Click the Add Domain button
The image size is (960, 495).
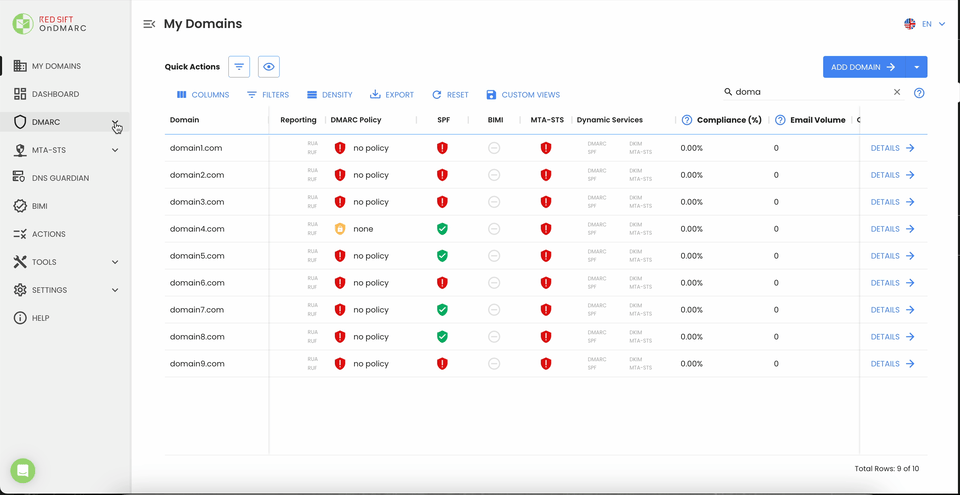863,67
